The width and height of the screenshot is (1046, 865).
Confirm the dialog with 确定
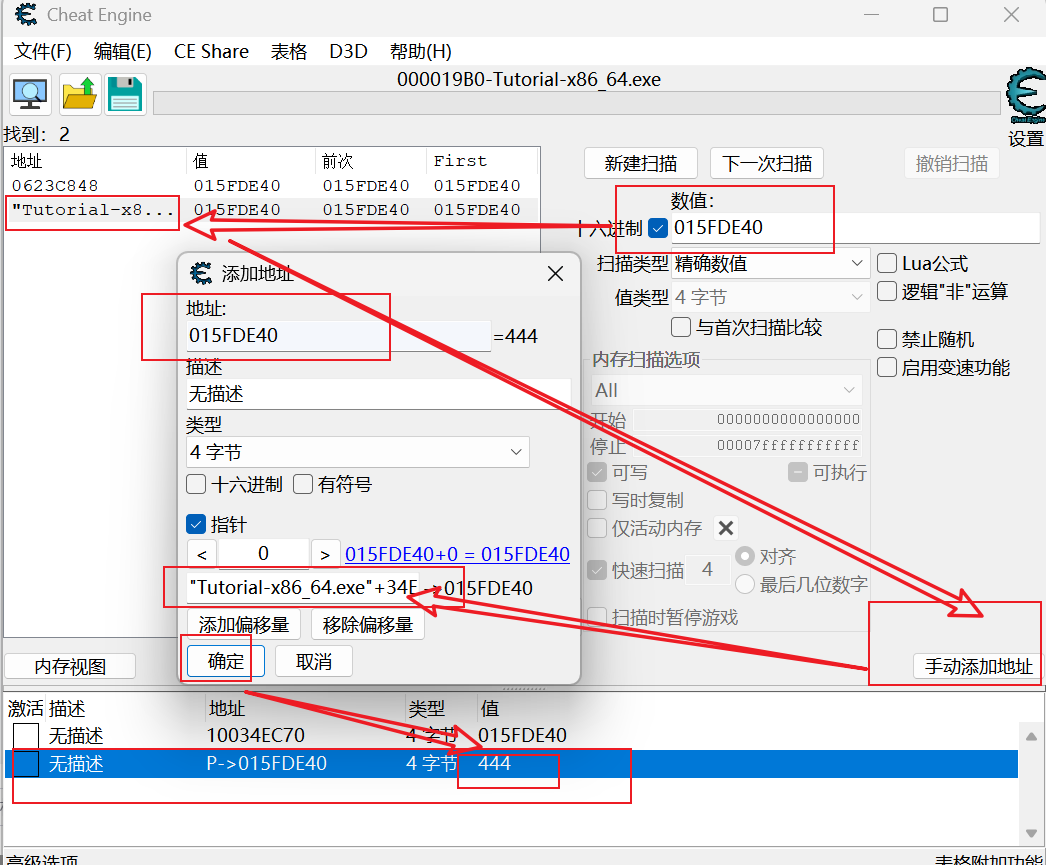coord(222,660)
